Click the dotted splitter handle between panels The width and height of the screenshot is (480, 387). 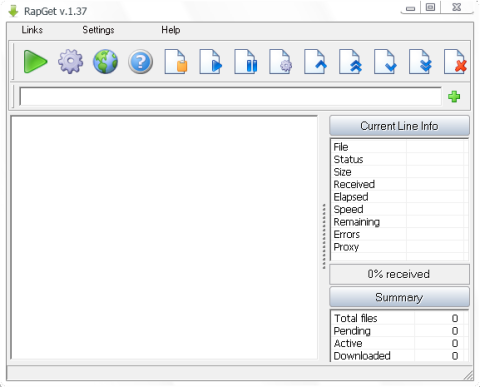(324, 237)
